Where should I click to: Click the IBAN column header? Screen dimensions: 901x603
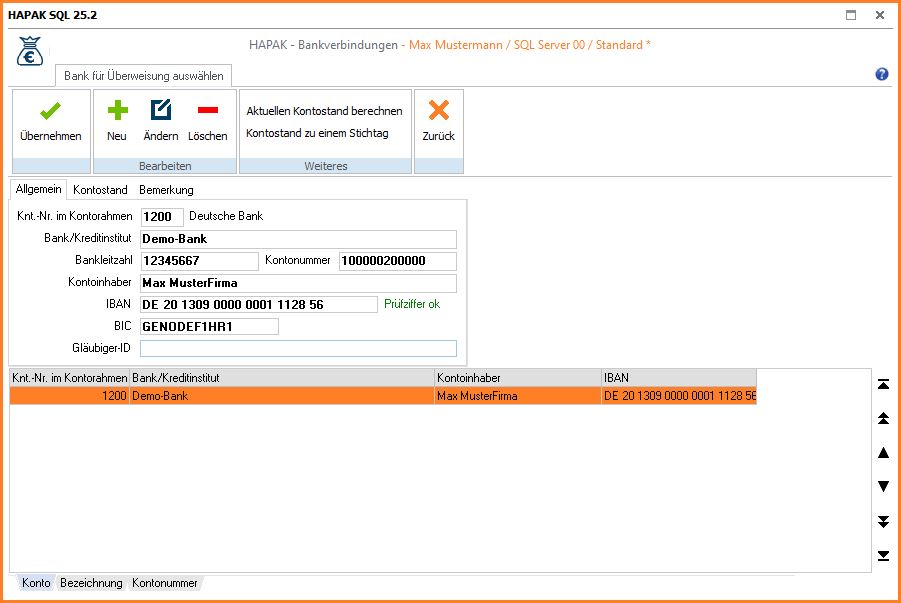(x=678, y=378)
